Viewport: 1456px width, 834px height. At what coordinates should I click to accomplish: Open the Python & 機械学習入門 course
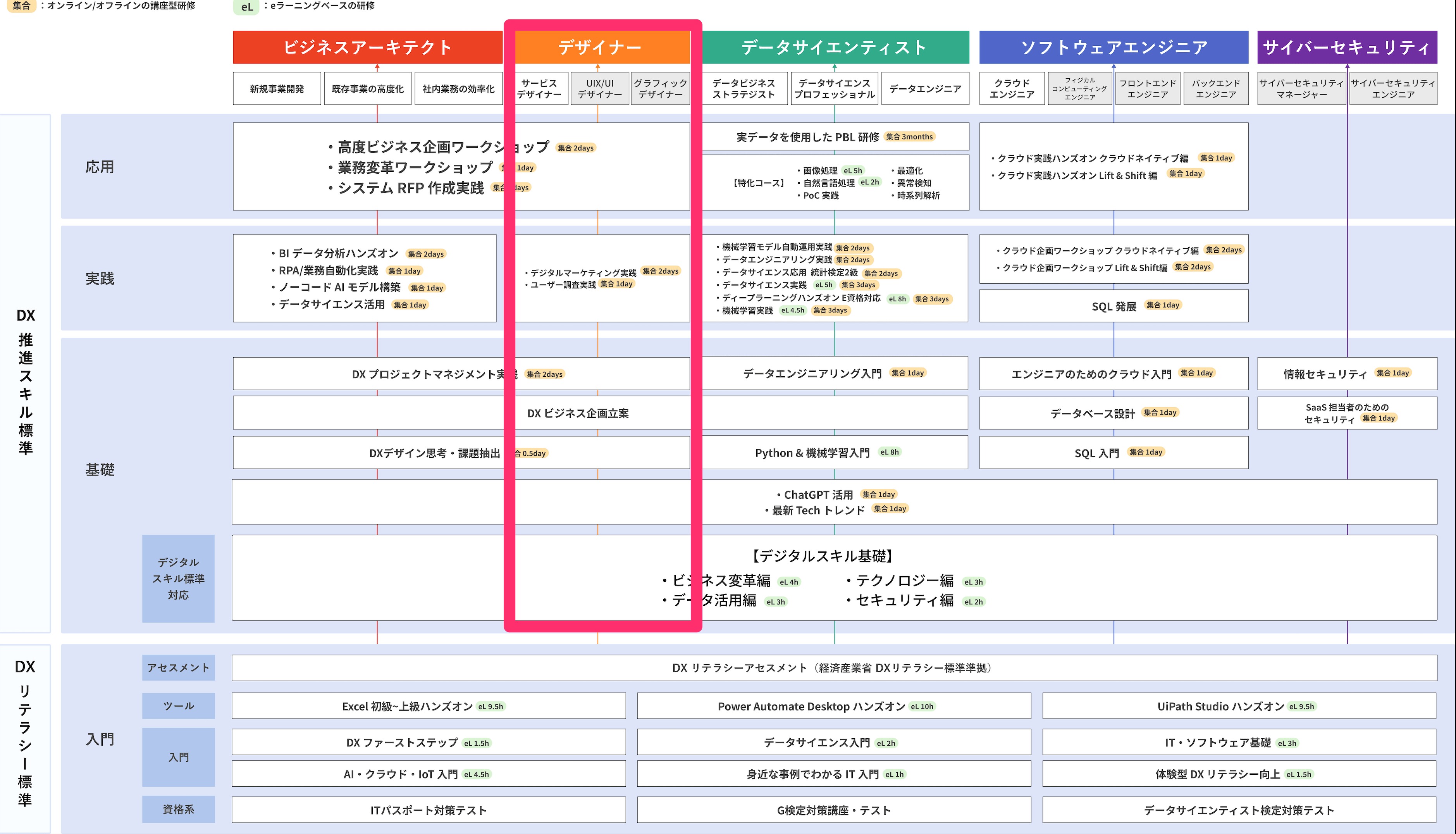point(812,453)
